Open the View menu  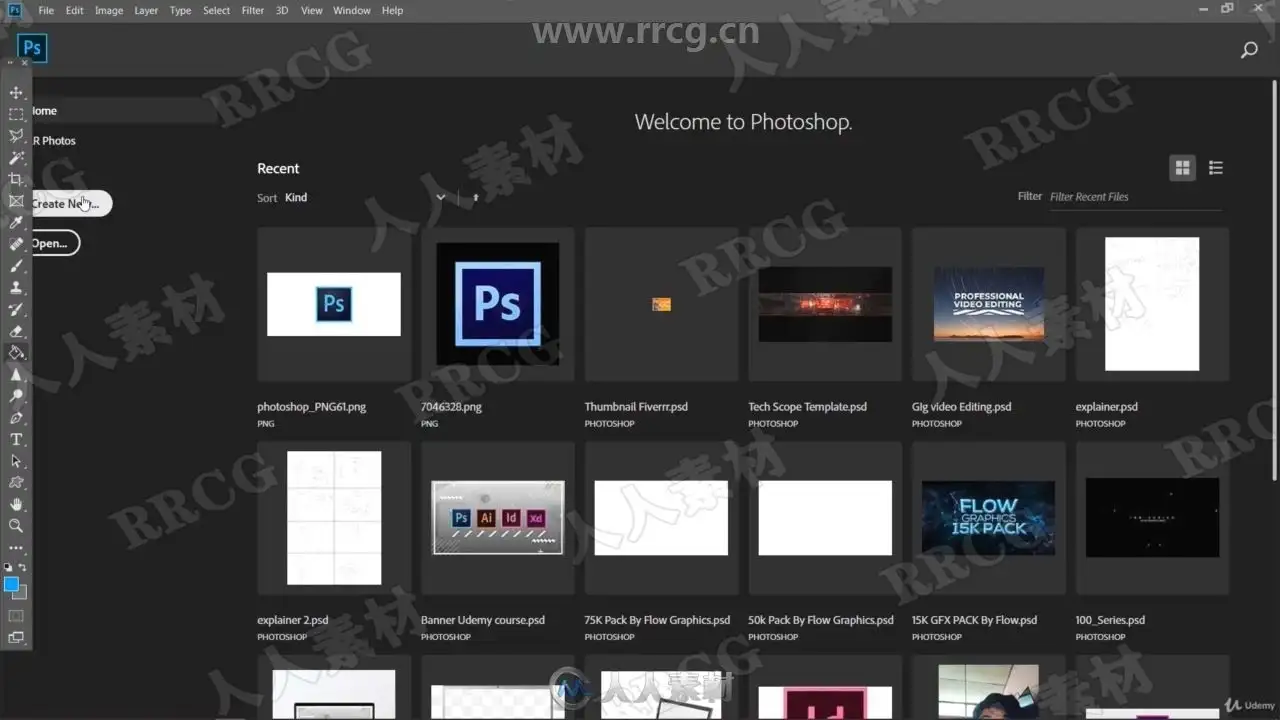[312, 10]
